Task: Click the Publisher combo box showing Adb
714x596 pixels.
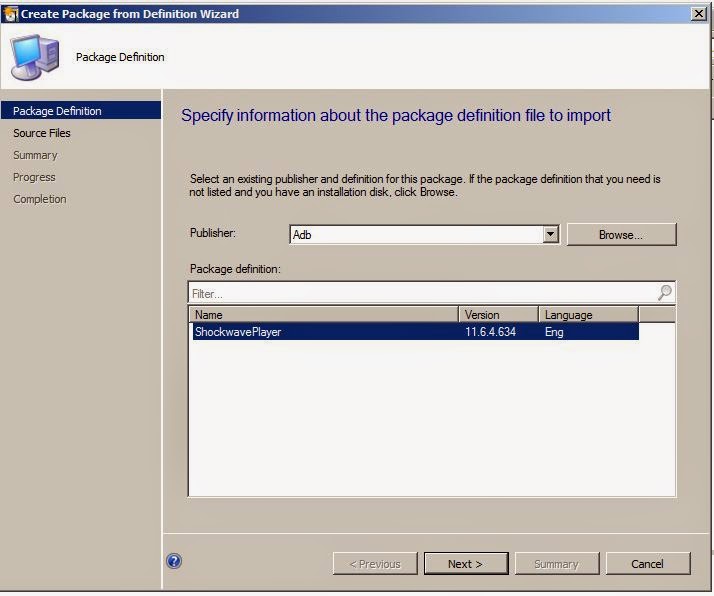Action: pyautogui.click(x=424, y=234)
